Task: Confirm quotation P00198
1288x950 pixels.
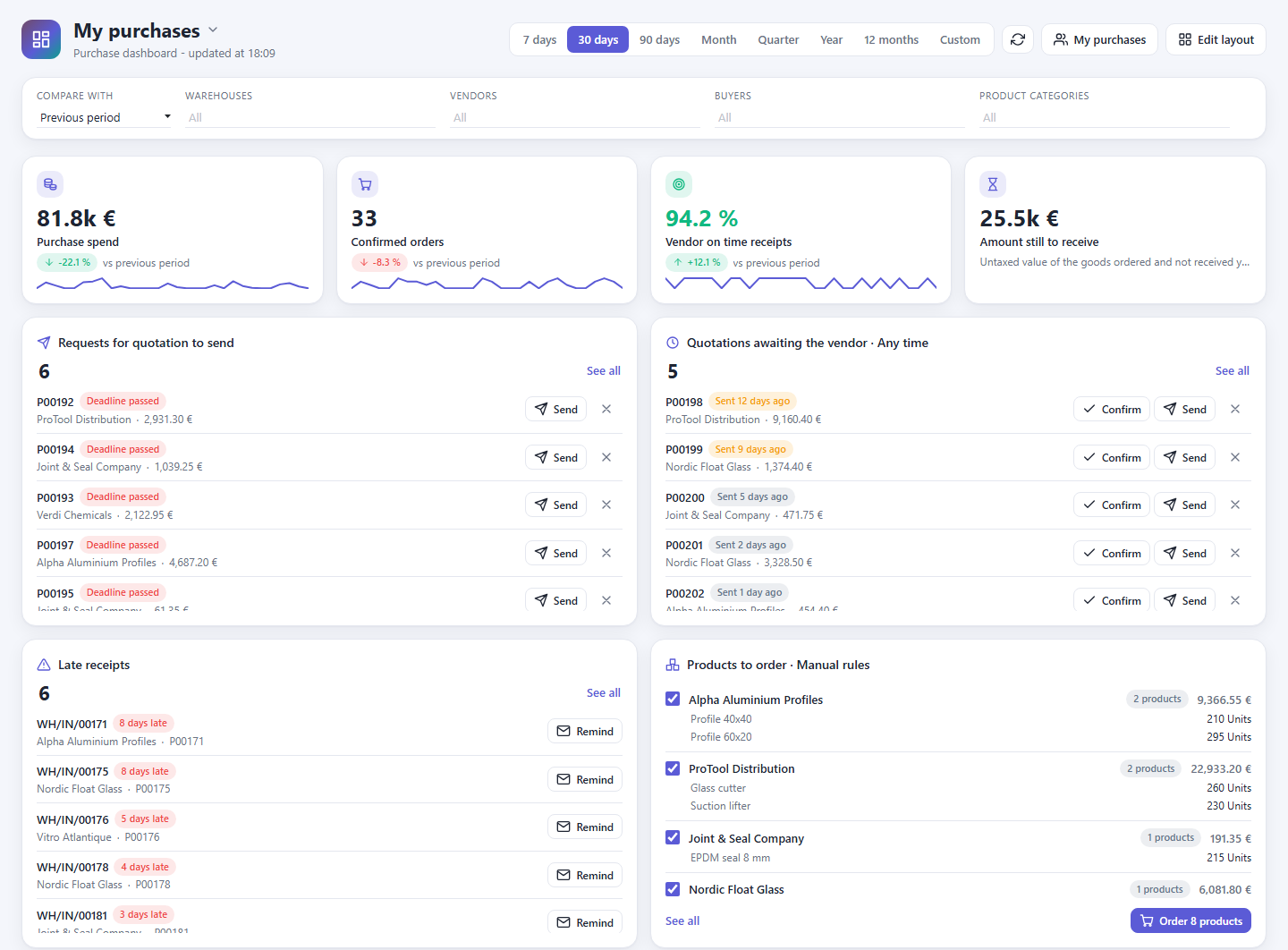Action: coord(1112,409)
